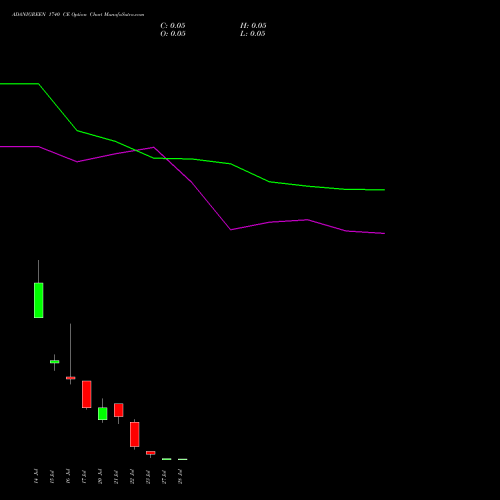Viewport: 500px width, 500px height.
Task: Click the low value L: 0.05
Action: [x=253, y=34]
